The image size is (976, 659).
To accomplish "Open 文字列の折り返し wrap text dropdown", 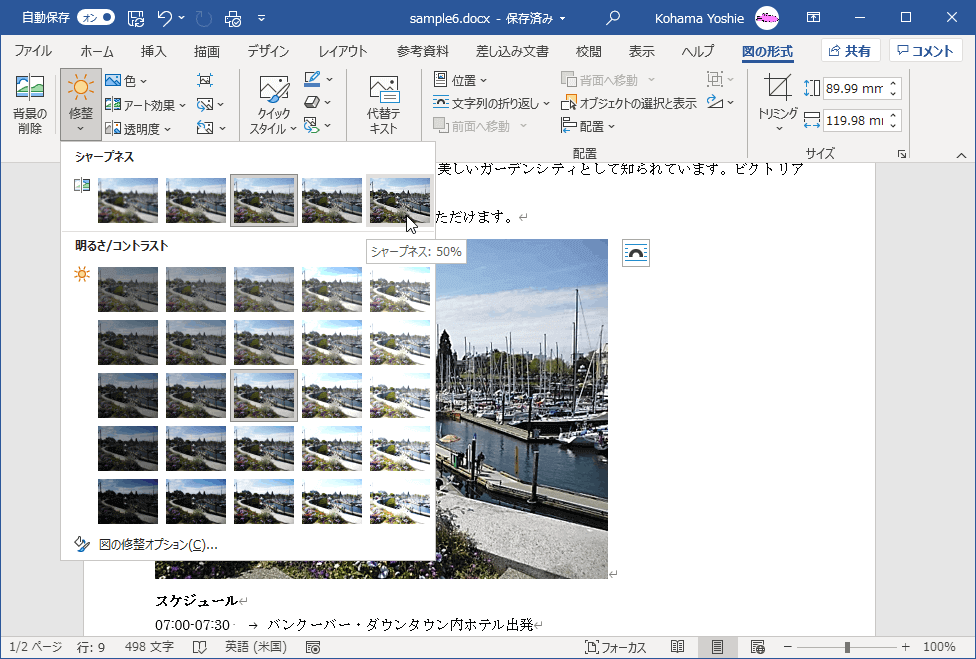I will 491,103.
